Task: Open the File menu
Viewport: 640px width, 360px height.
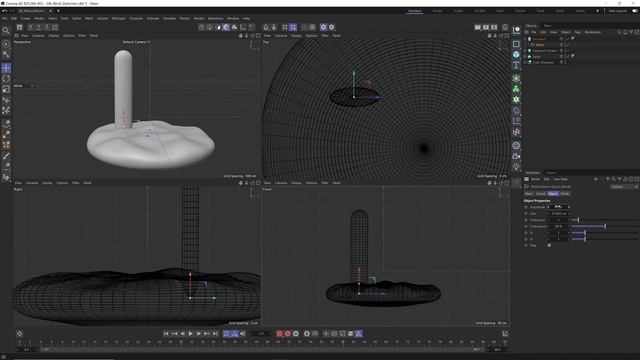Action: (x=4, y=19)
